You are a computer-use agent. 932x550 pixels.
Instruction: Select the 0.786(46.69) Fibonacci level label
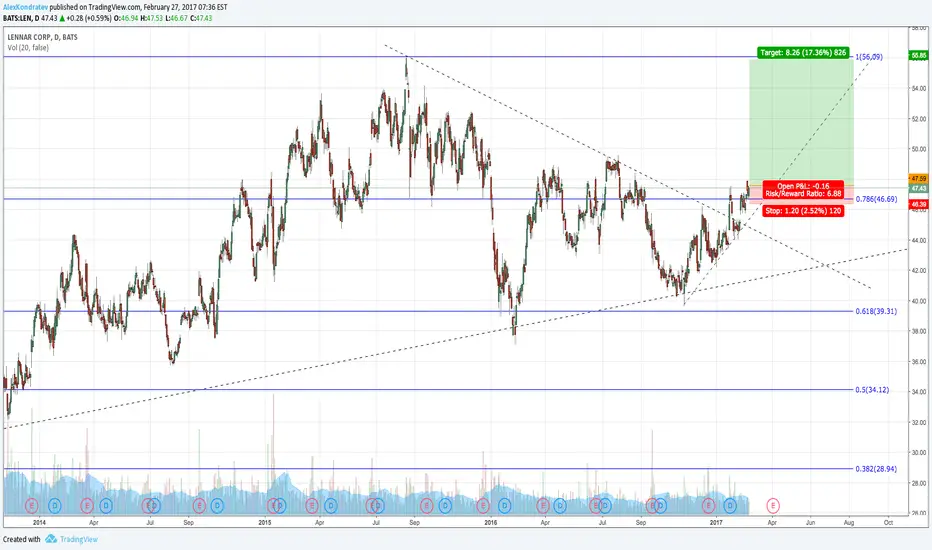(877, 199)
